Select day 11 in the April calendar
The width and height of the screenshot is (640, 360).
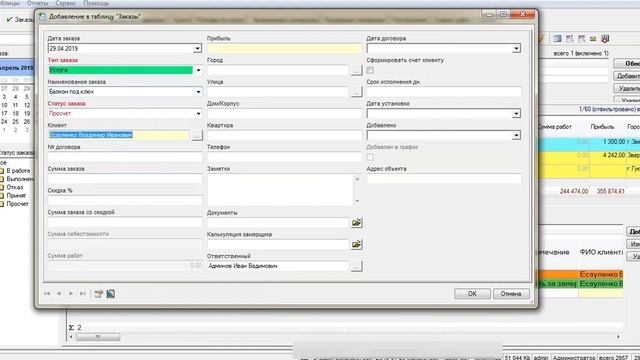pyautogui.click(x=16, y=105)
